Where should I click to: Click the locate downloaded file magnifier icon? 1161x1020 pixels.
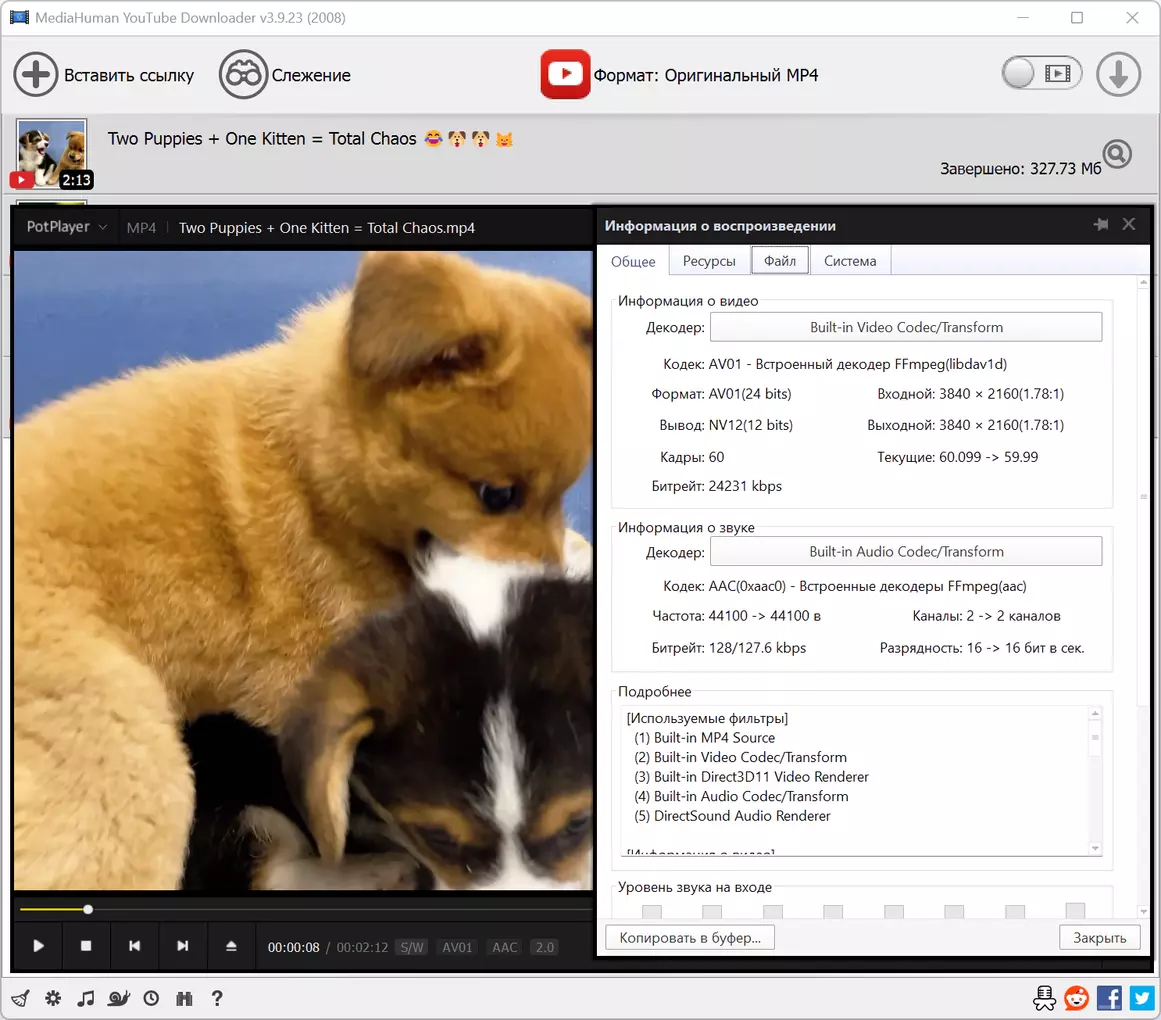(1117, 155)
